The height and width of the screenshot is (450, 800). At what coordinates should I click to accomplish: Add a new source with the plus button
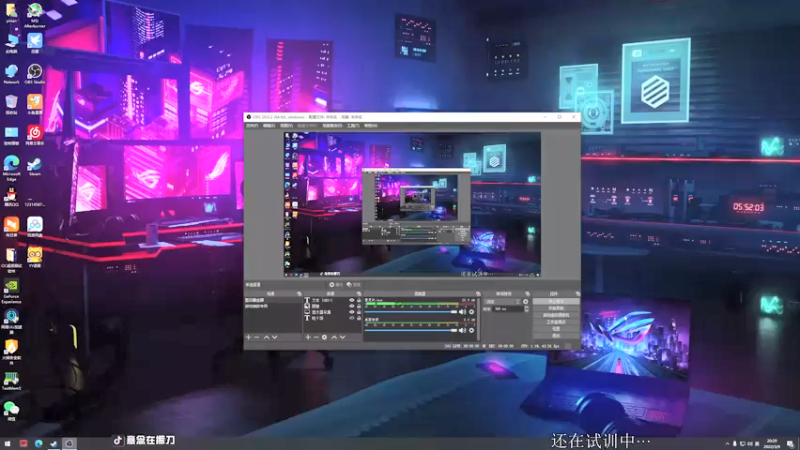pos(308,337)
